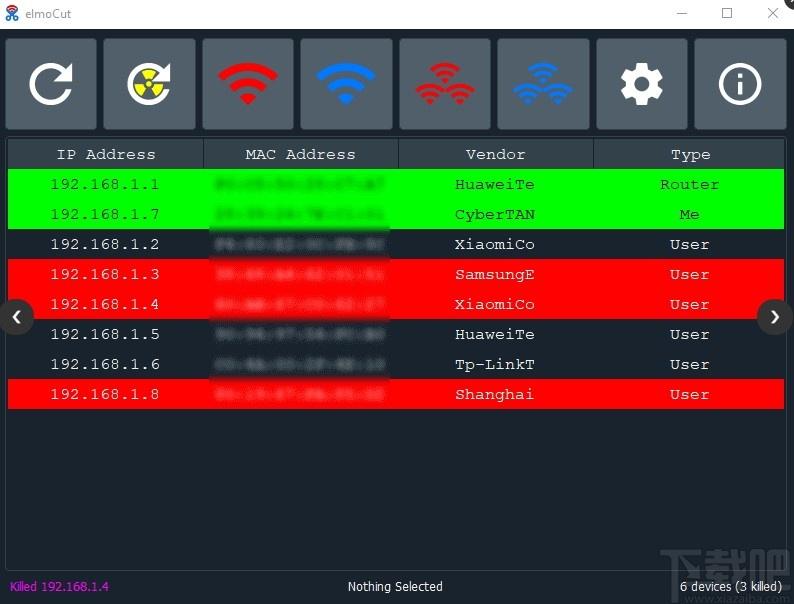
Task: Click Tp-LinkT vendor cell
Action: 495,365
